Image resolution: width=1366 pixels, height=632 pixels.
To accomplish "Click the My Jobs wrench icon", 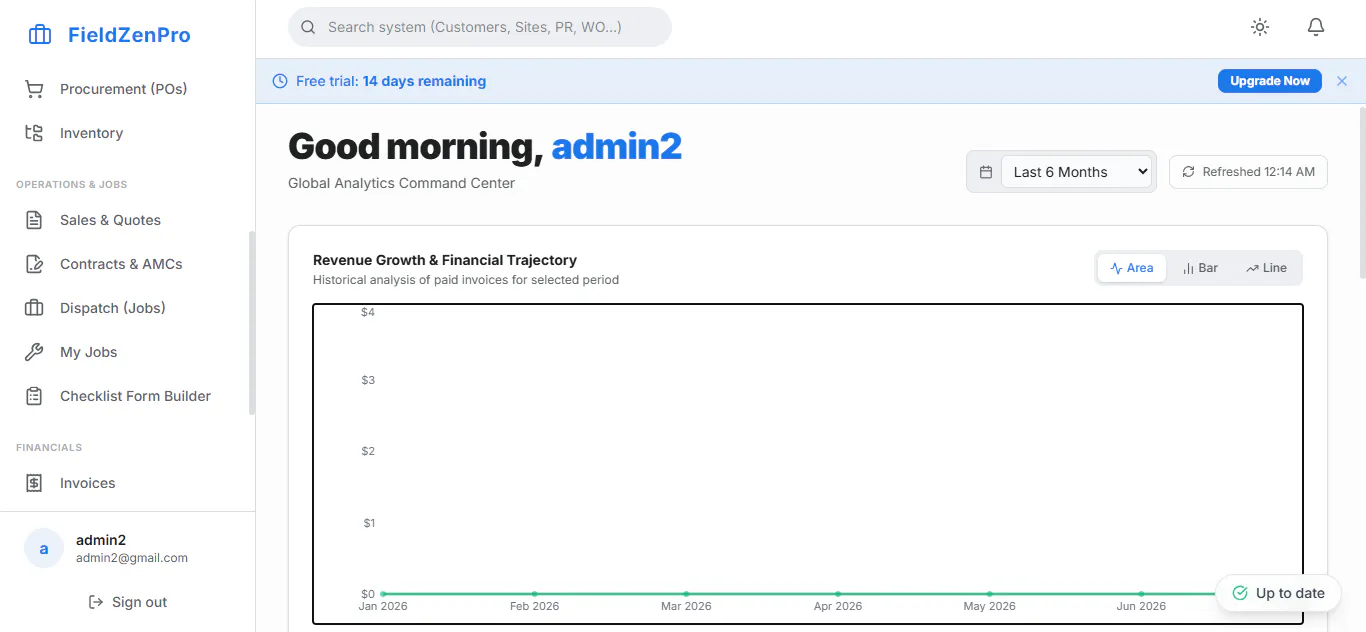I will point(34,352).
